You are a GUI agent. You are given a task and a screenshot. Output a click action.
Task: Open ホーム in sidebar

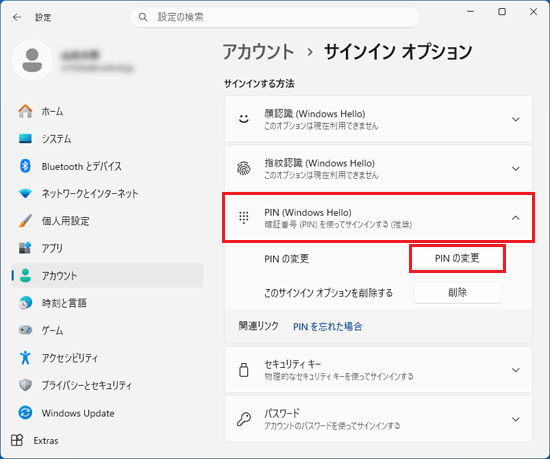click(107, 111)
